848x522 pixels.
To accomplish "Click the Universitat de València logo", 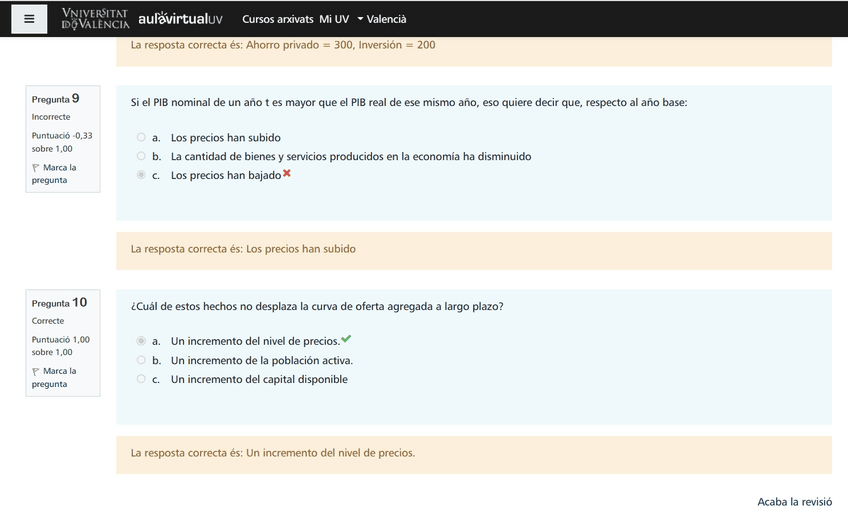I will click(x=95, y=19).
